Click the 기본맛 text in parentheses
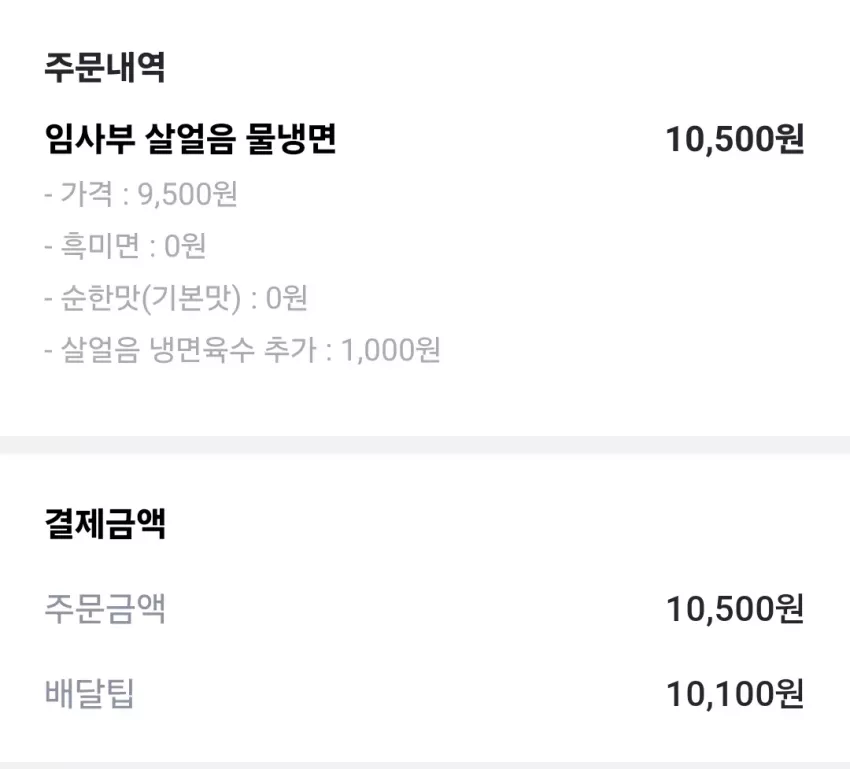 click(191, 298)
